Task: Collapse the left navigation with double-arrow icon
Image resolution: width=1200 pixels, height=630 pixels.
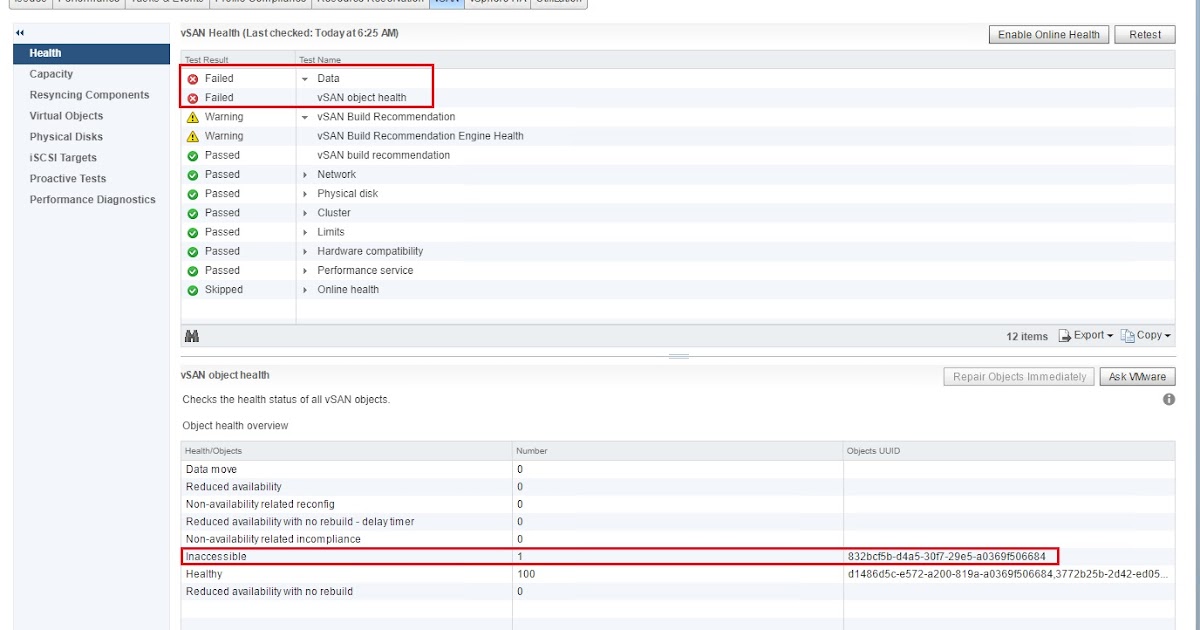Action: [x=19, y=32]
